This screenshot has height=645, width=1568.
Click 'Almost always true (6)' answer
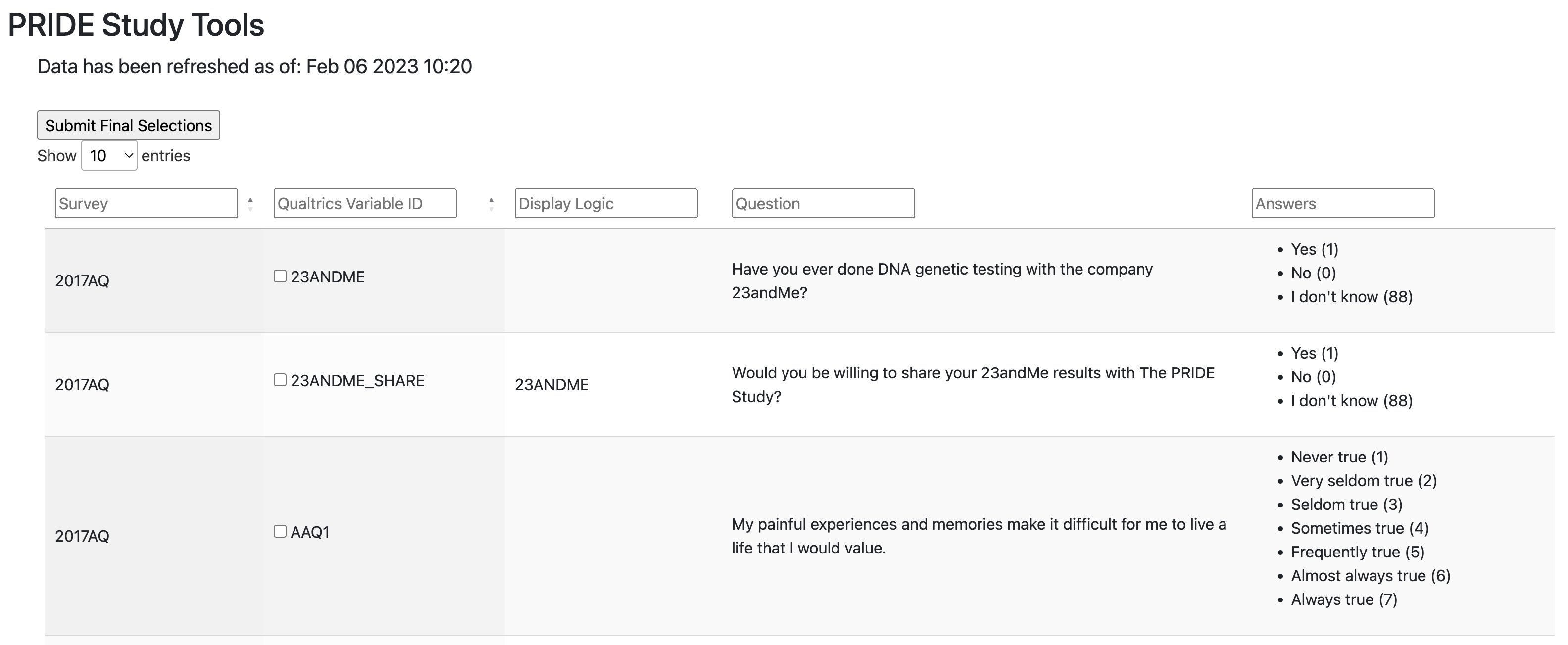(x=1370, y=576)
